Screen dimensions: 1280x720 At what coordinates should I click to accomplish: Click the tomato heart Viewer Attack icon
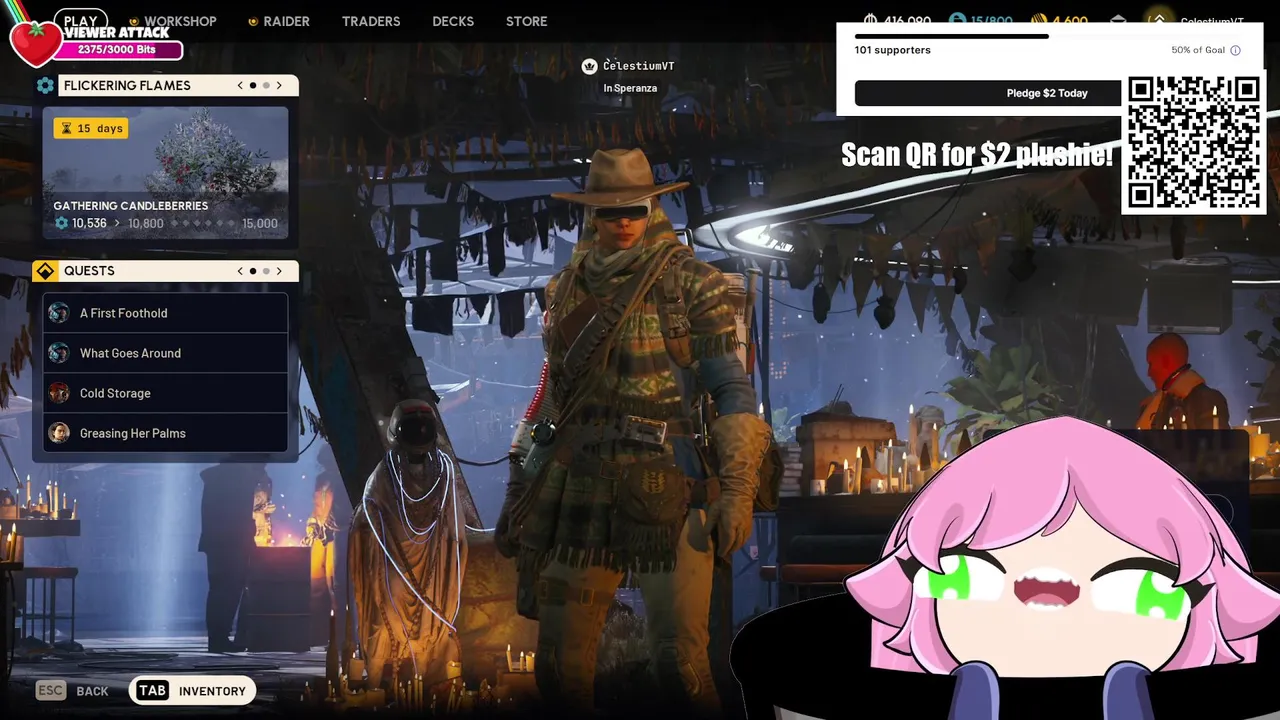pos(36,43)
